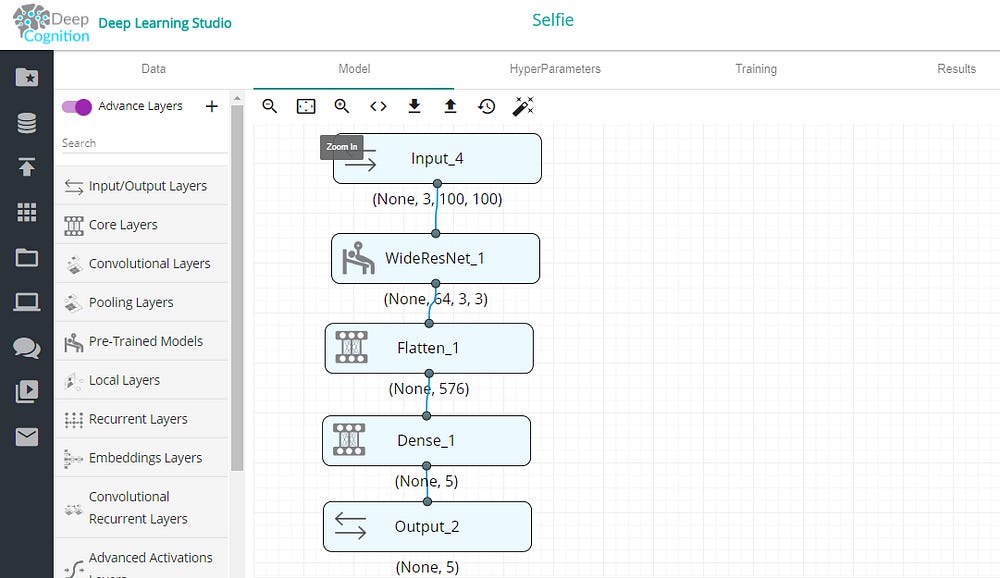Click the zoom out magnifier icon
This screenshot has width=1000, height=578.
269,106
